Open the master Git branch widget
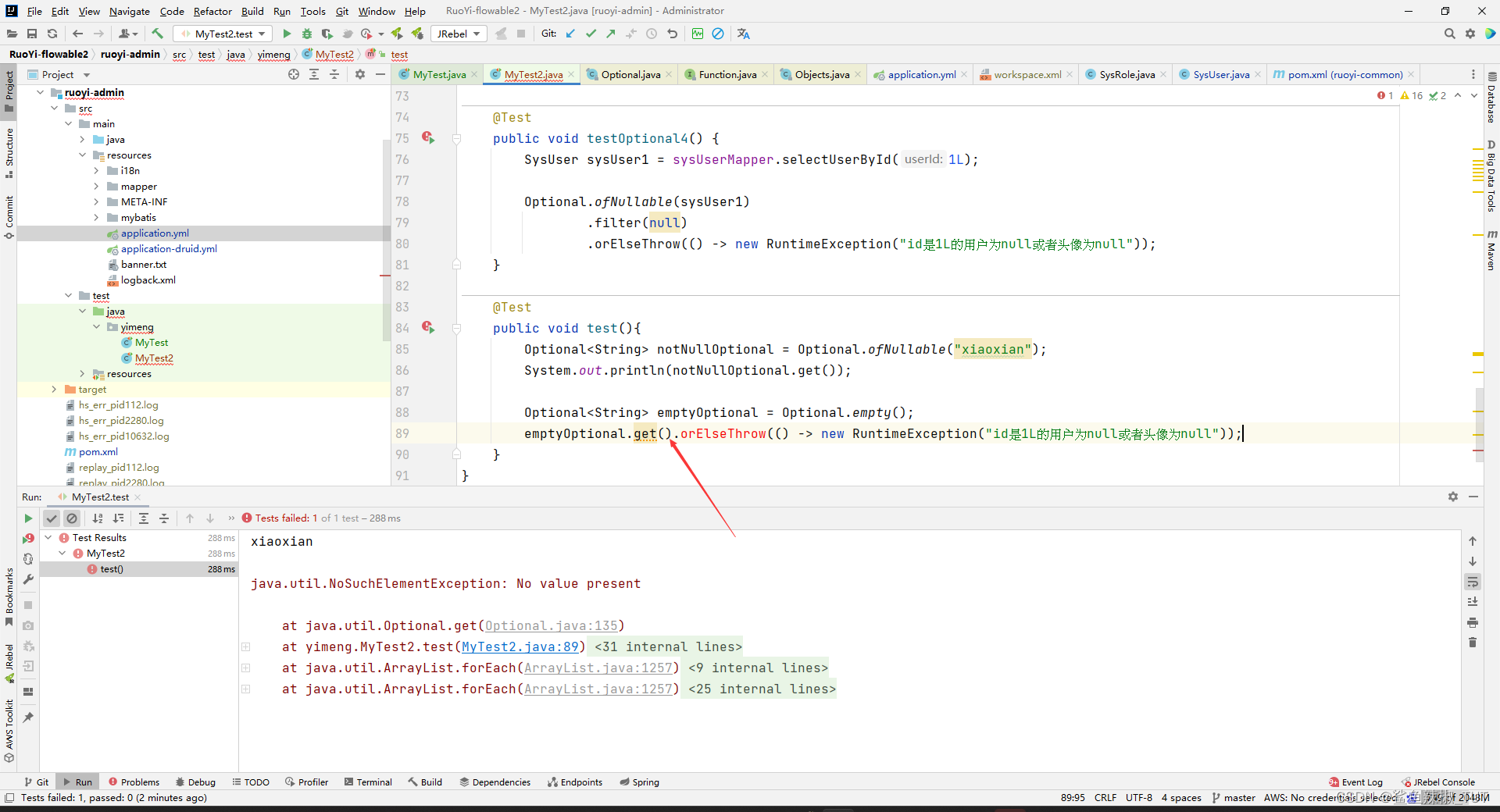Viewport: 1500px width, 812px height. (1234, 797)
